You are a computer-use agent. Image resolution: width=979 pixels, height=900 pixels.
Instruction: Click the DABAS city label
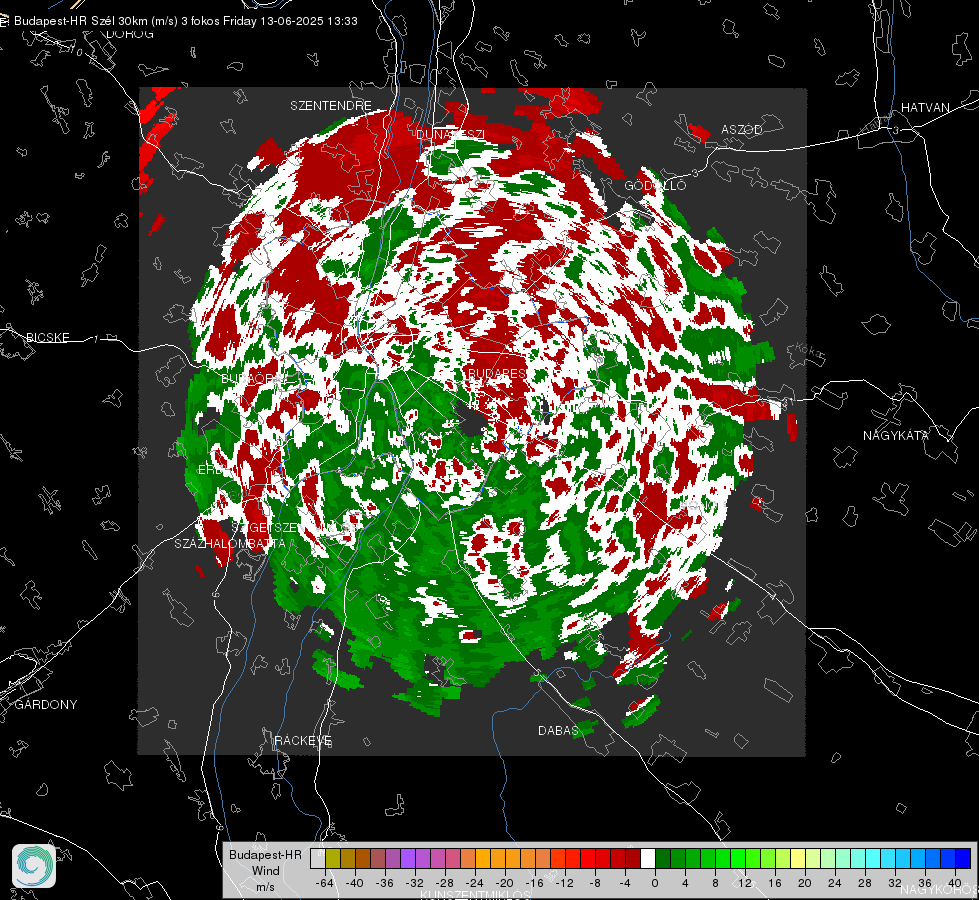point(558,730)
